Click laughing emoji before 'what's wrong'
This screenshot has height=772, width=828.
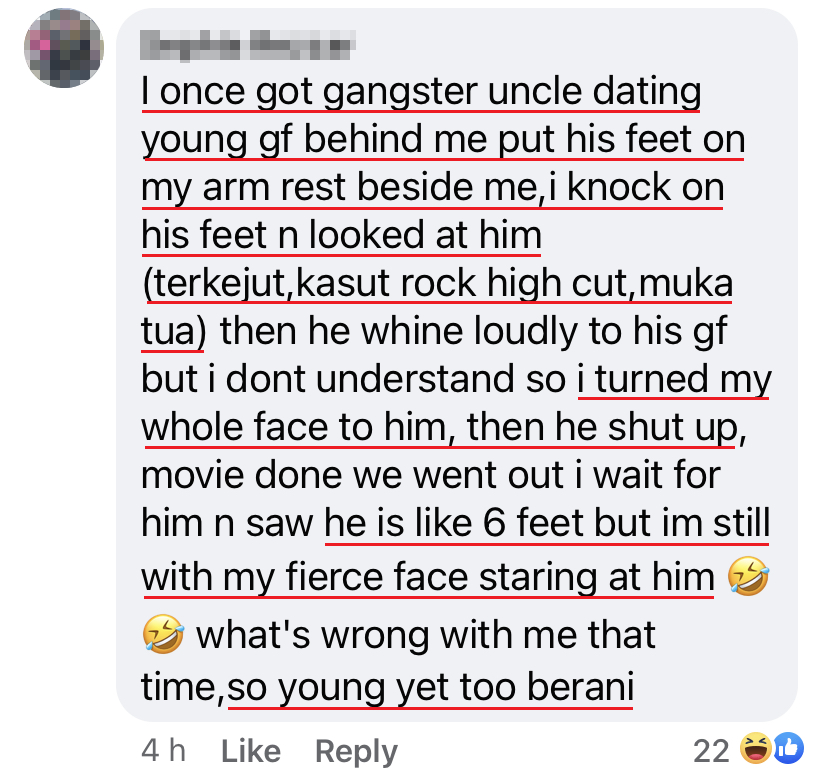[163, 635]
